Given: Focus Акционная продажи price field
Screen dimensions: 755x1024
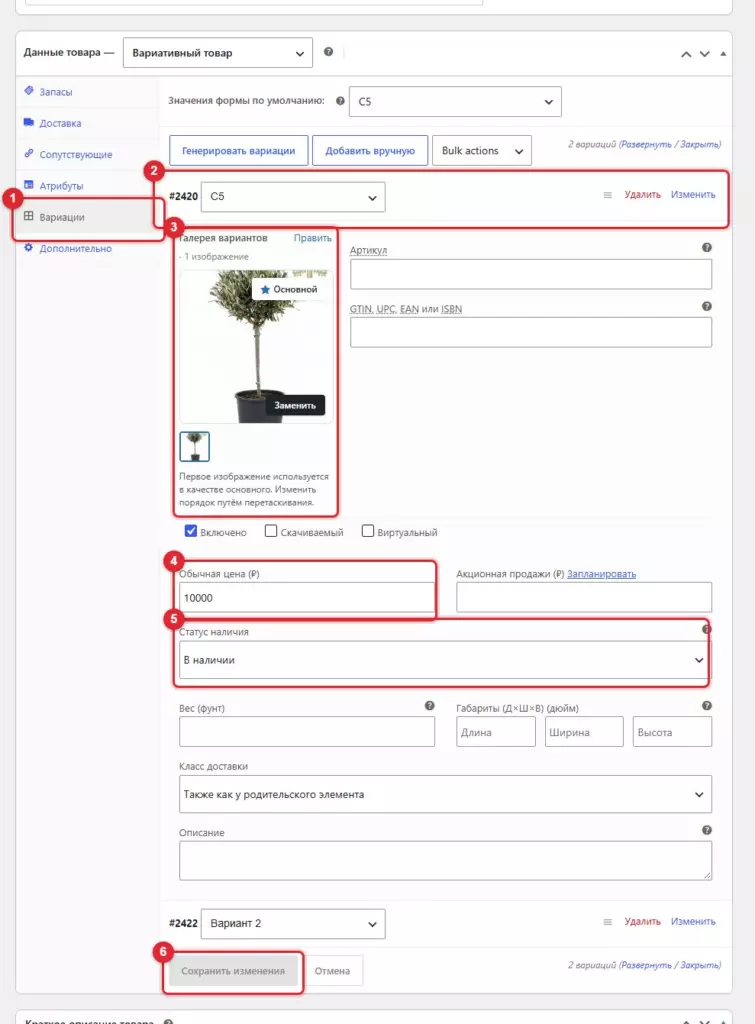Looking at the screenshot, I should (584, 597).
